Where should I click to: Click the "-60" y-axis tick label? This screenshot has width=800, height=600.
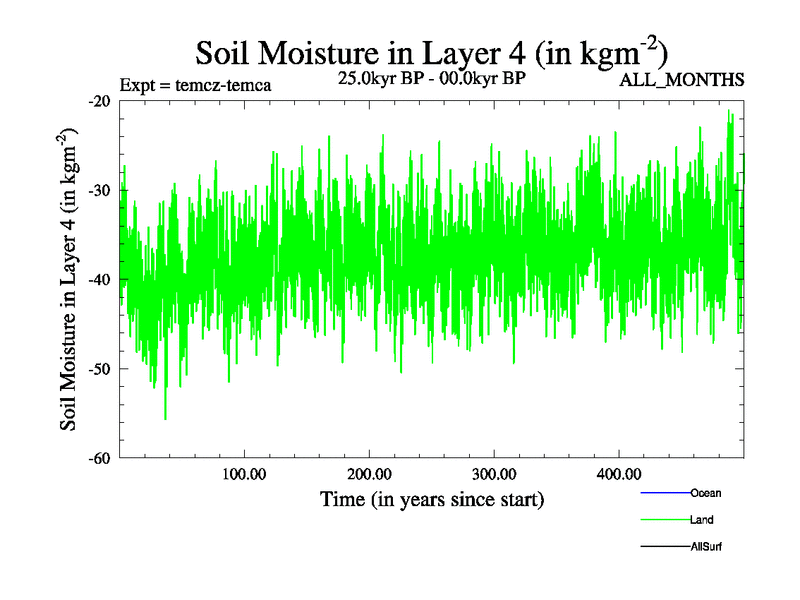[x=99, y=459]
